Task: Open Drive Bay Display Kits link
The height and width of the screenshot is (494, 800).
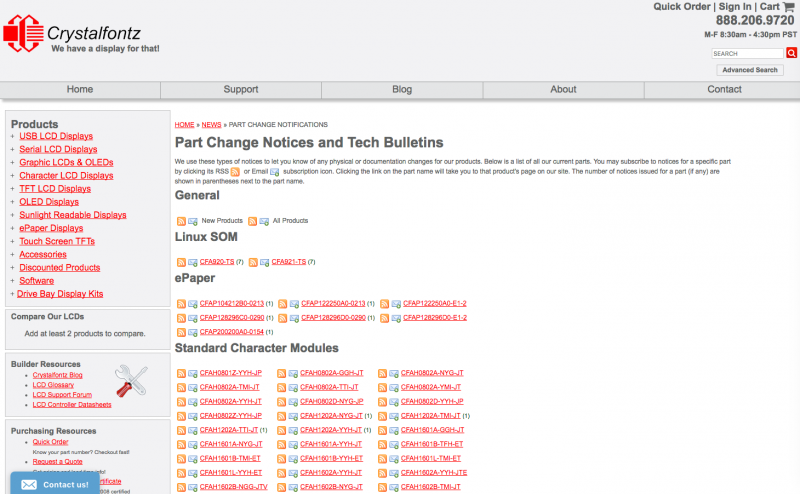Action: pyautogui.click(x=60, y=293)
